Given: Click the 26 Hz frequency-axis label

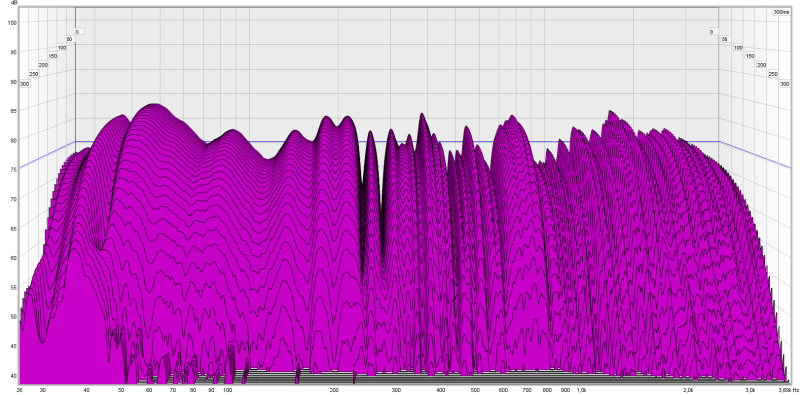Looking at the screenshot, I should click(19, 390).
